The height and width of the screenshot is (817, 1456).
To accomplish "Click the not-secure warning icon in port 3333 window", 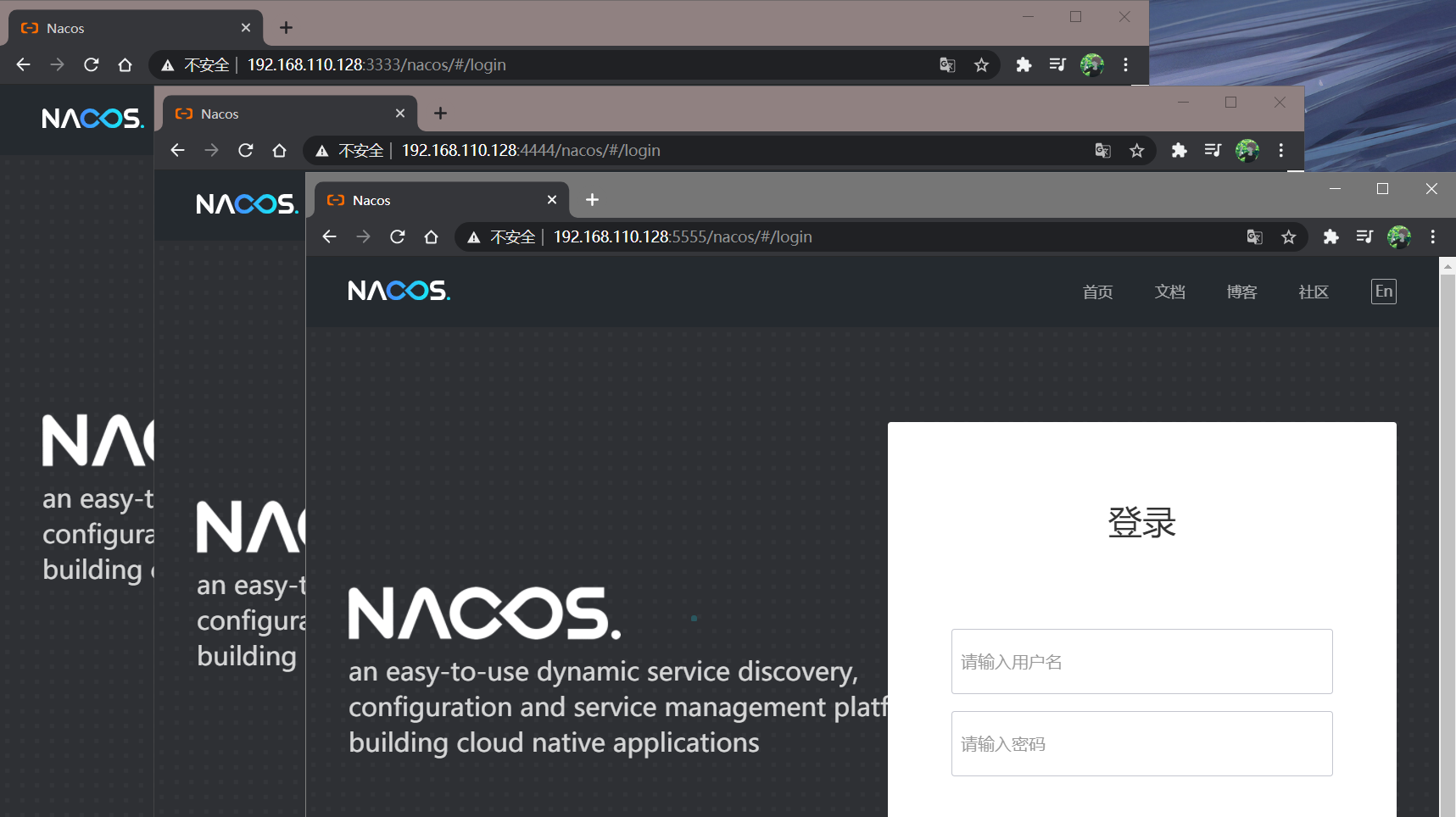I will coord(168,65).
